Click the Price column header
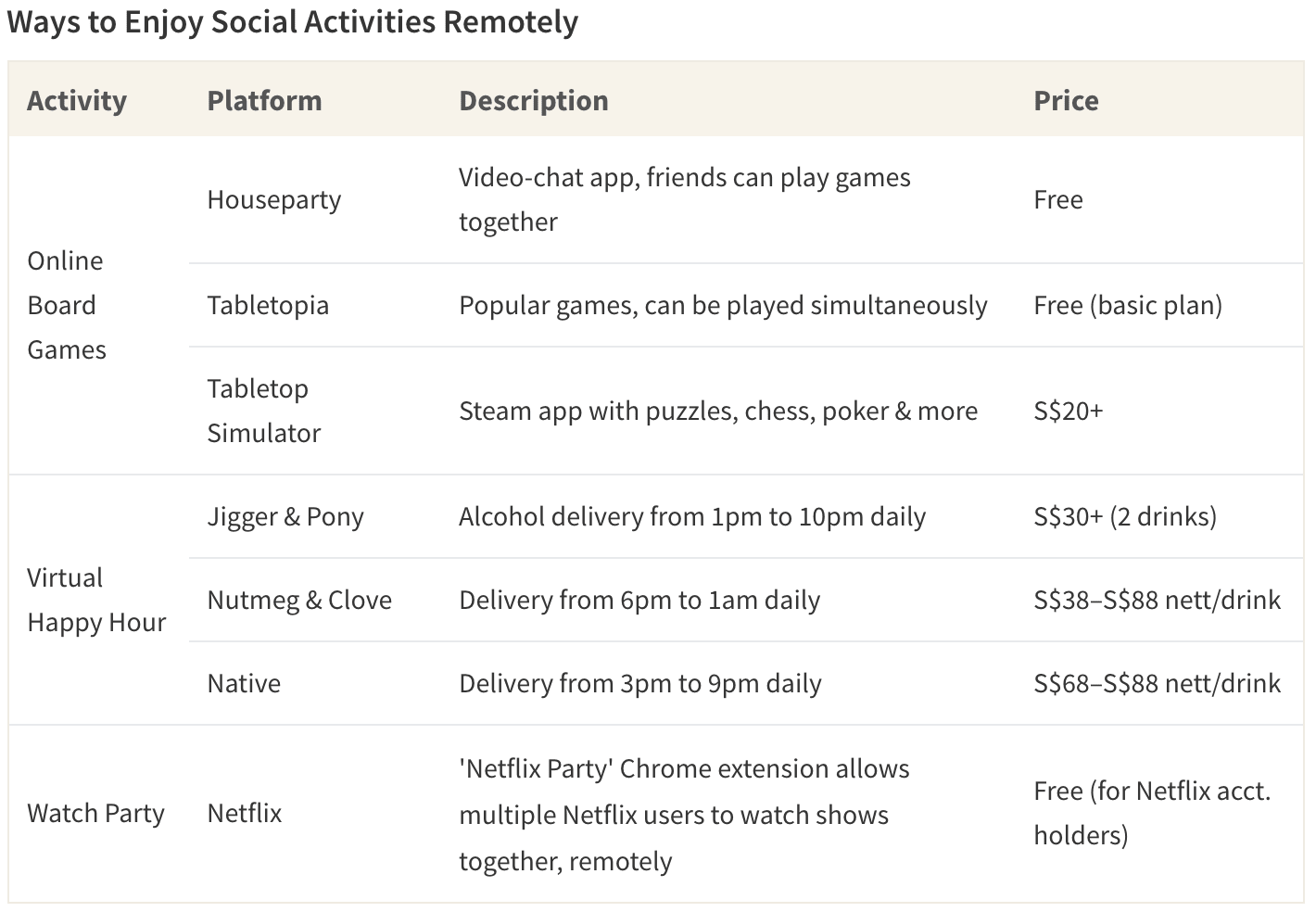 tap(1066, 100)
